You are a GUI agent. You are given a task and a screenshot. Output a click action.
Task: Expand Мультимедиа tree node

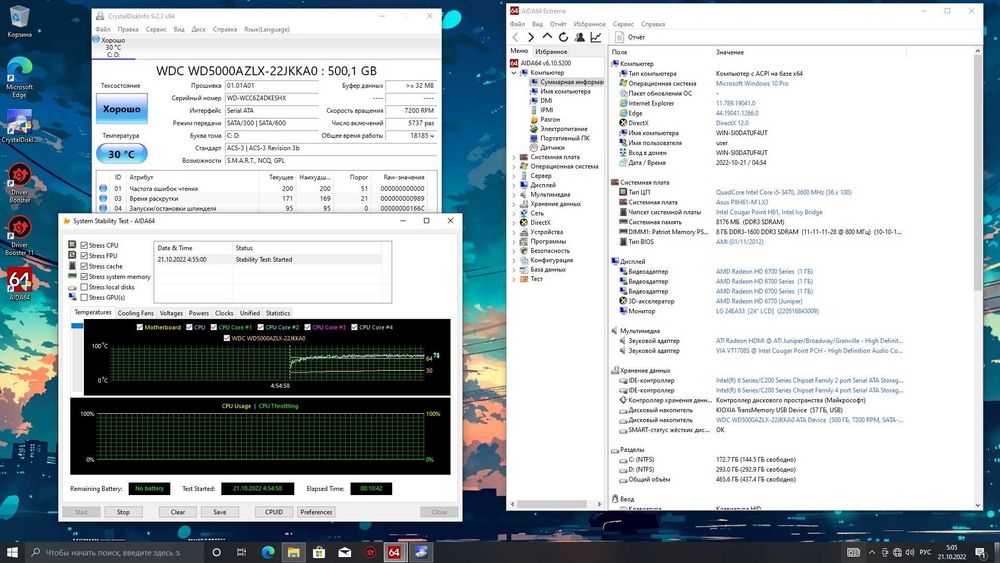point(514,194)
